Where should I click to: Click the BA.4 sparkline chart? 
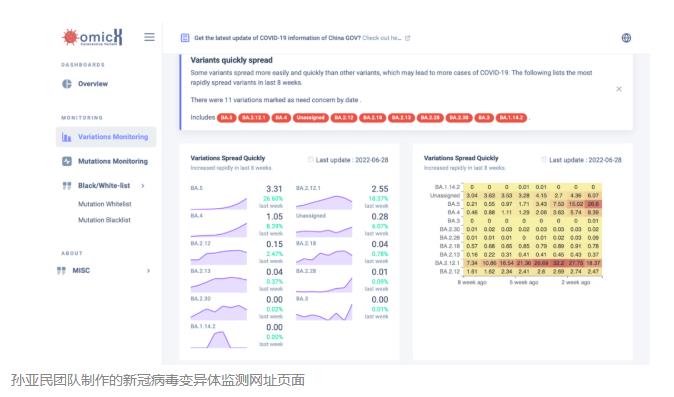219,230
